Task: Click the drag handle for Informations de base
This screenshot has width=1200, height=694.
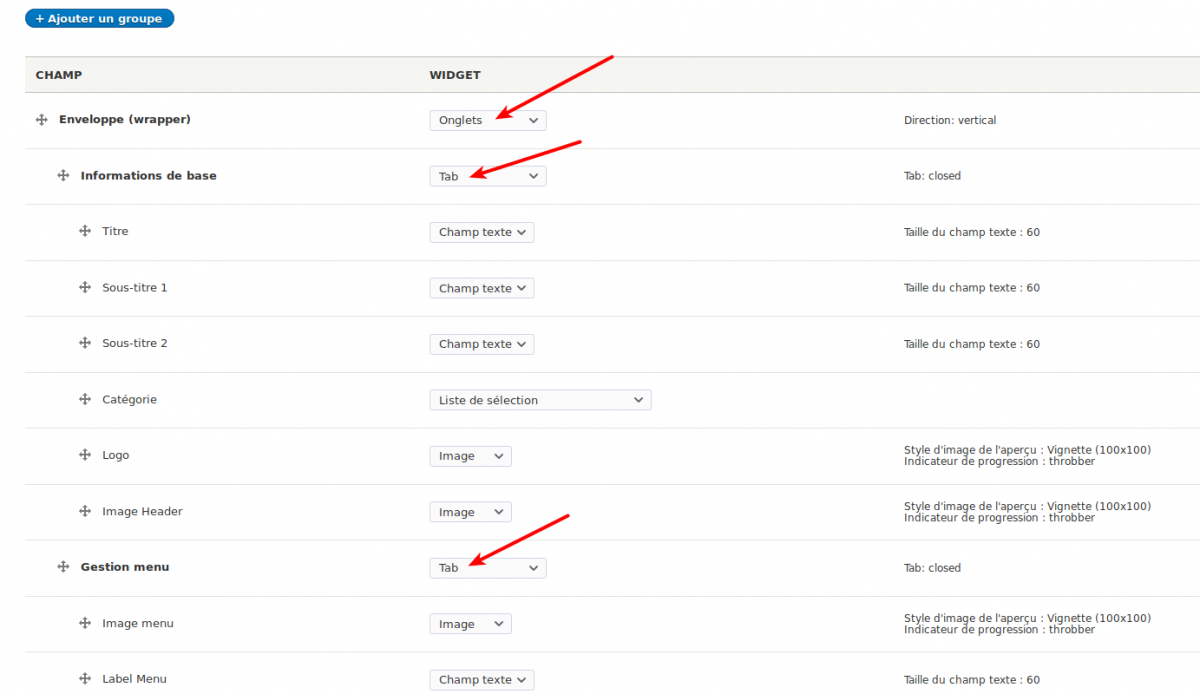Action: [63, 176]
